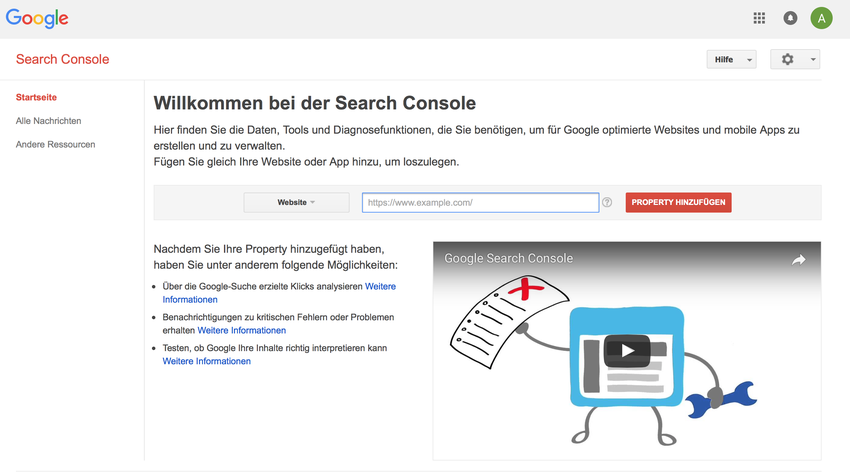Open the Website property type dropdown
Screen dimensions: 850x473
[296, 202]
